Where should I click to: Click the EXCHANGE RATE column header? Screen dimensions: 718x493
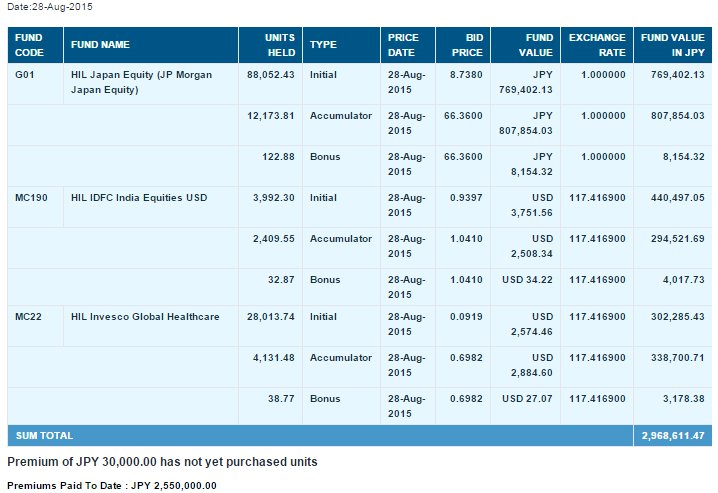coord(597,45)
